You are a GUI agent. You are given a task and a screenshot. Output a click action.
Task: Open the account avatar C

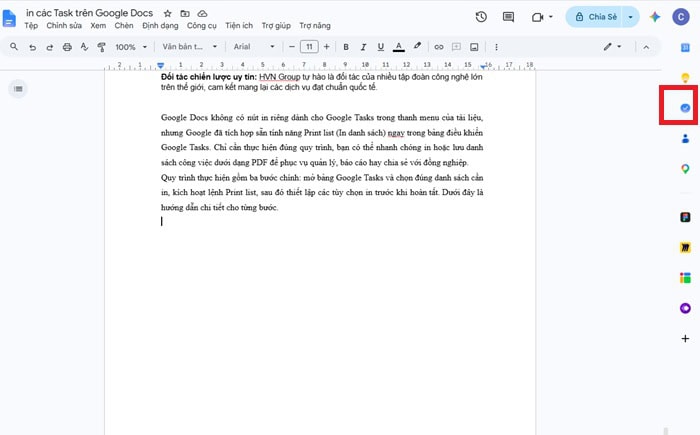click(x=681, y=17)
